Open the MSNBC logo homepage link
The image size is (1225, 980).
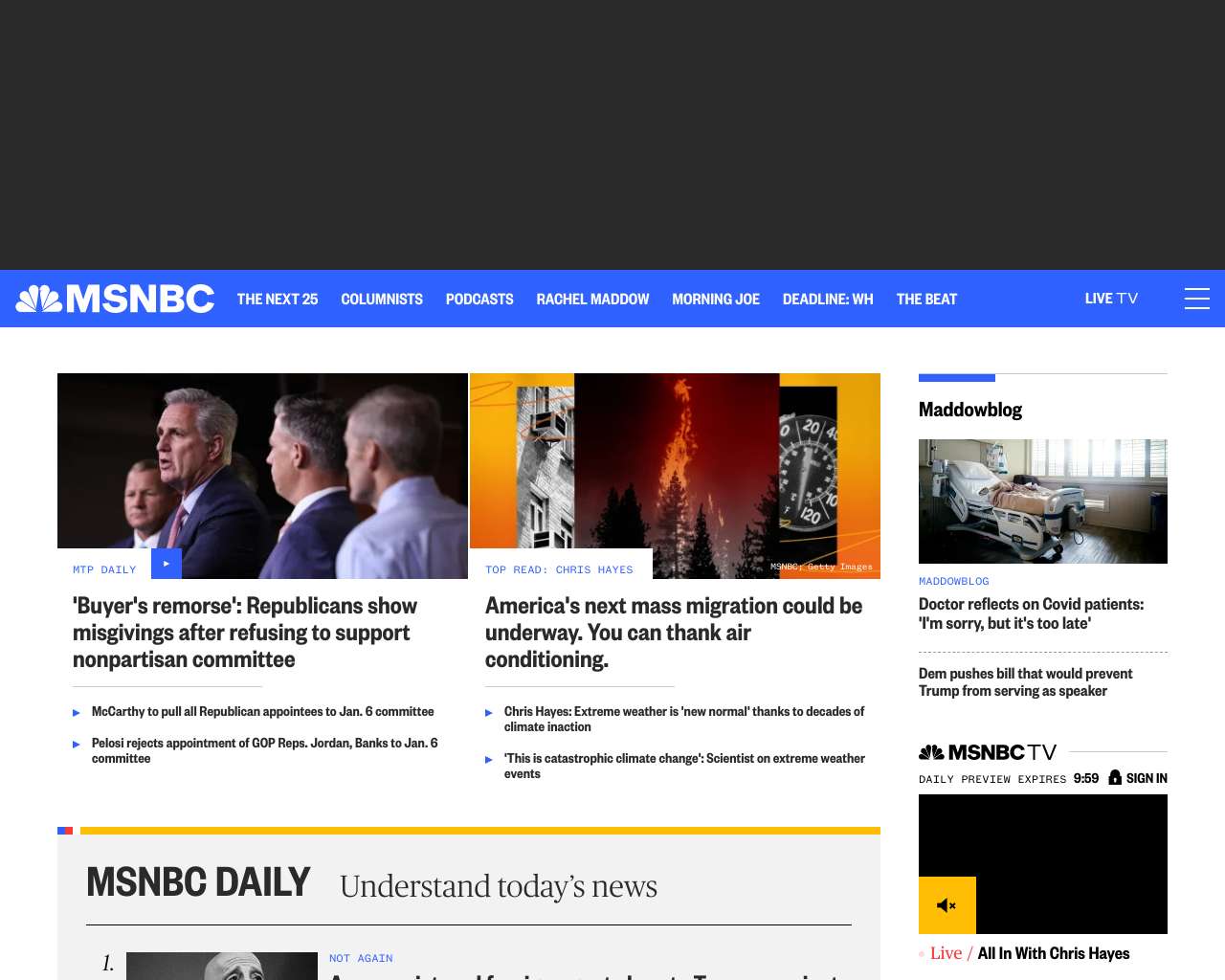click(115, 299)
